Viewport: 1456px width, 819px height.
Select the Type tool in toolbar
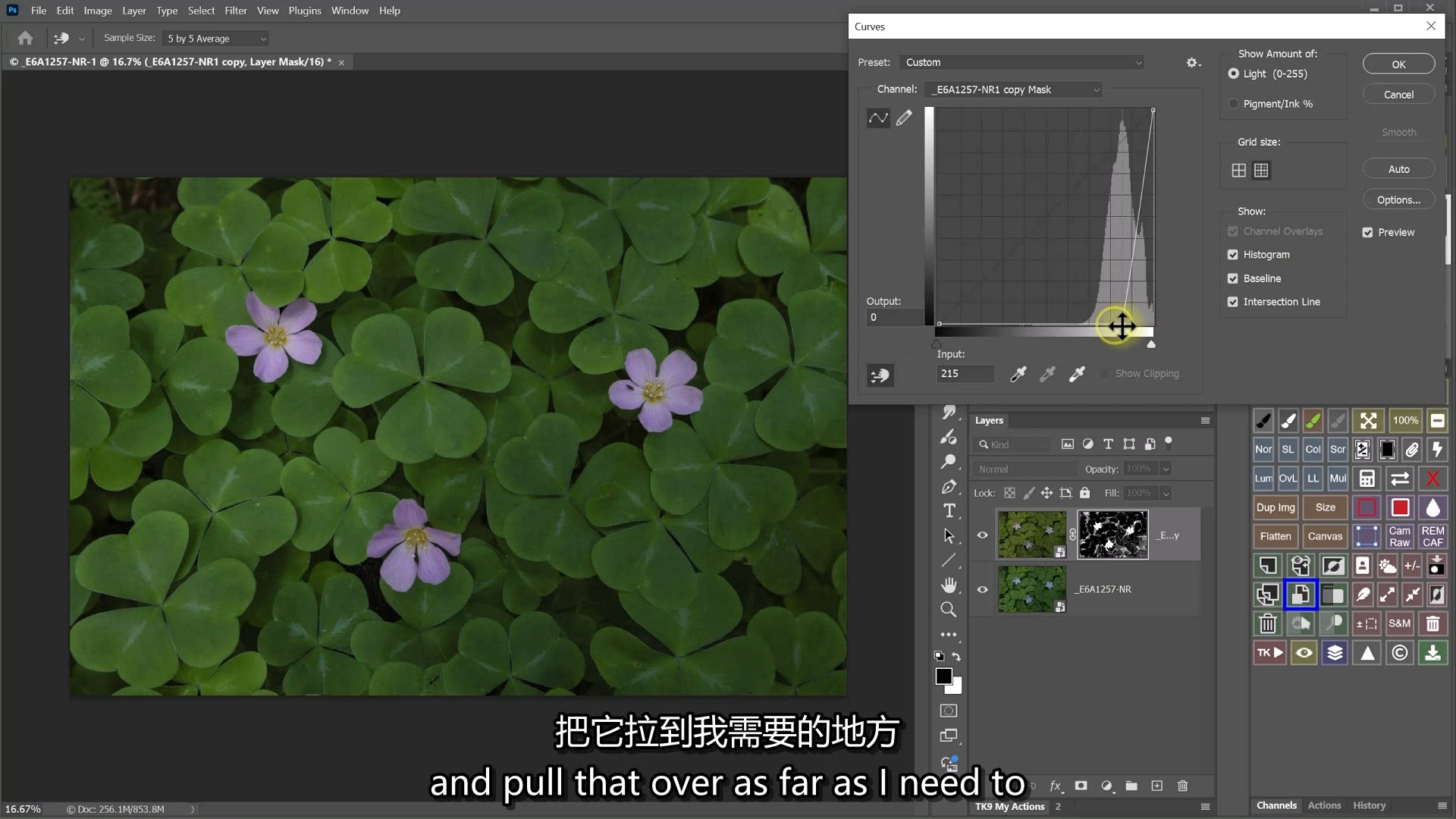949,511
